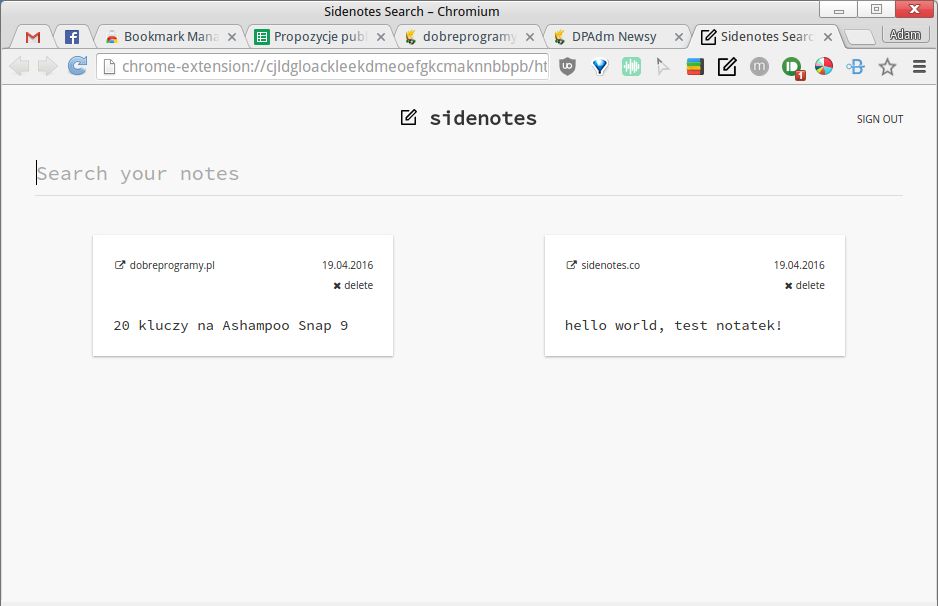The height and width of the screenshot is (606, 938).
Task: Click the Adam profile button
Action: coord(905,35)
